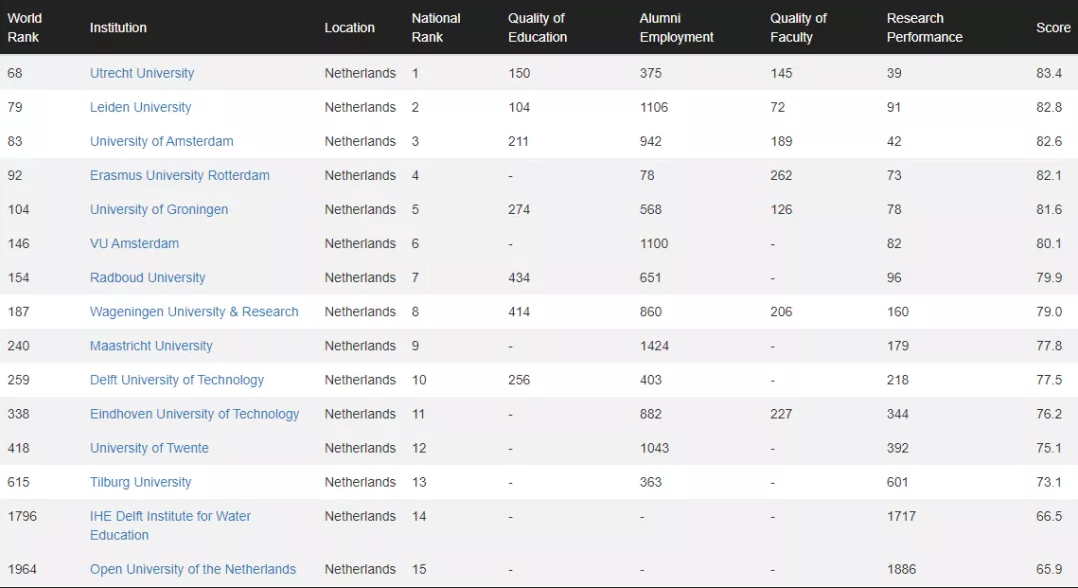Open Delft University of Technology link
This screenshot has width=1078, height=588.
click(x=177, y=380)
